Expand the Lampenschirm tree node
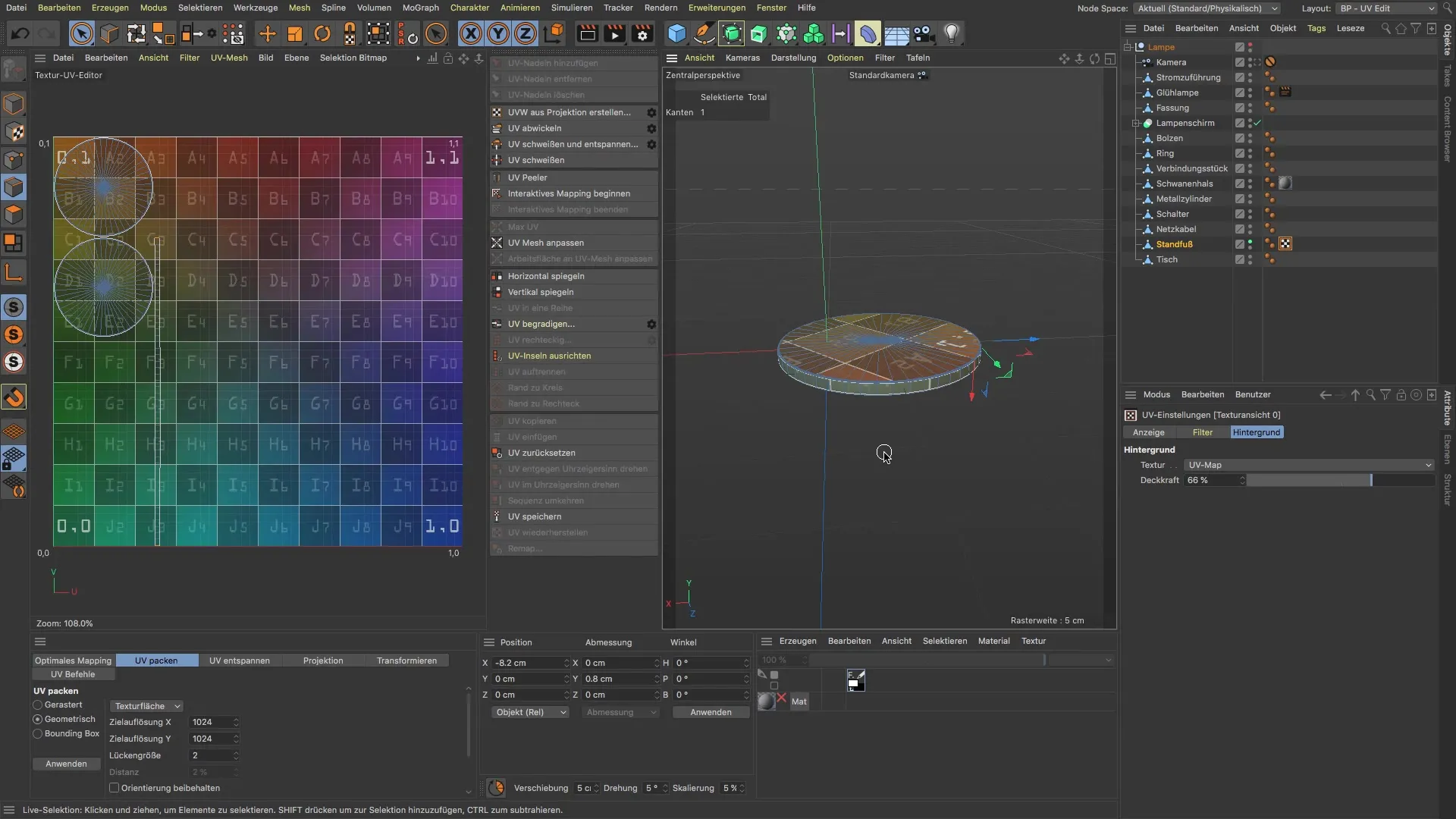The image size is (1456, 819). pyautogui.click(x=1136, y=123)
